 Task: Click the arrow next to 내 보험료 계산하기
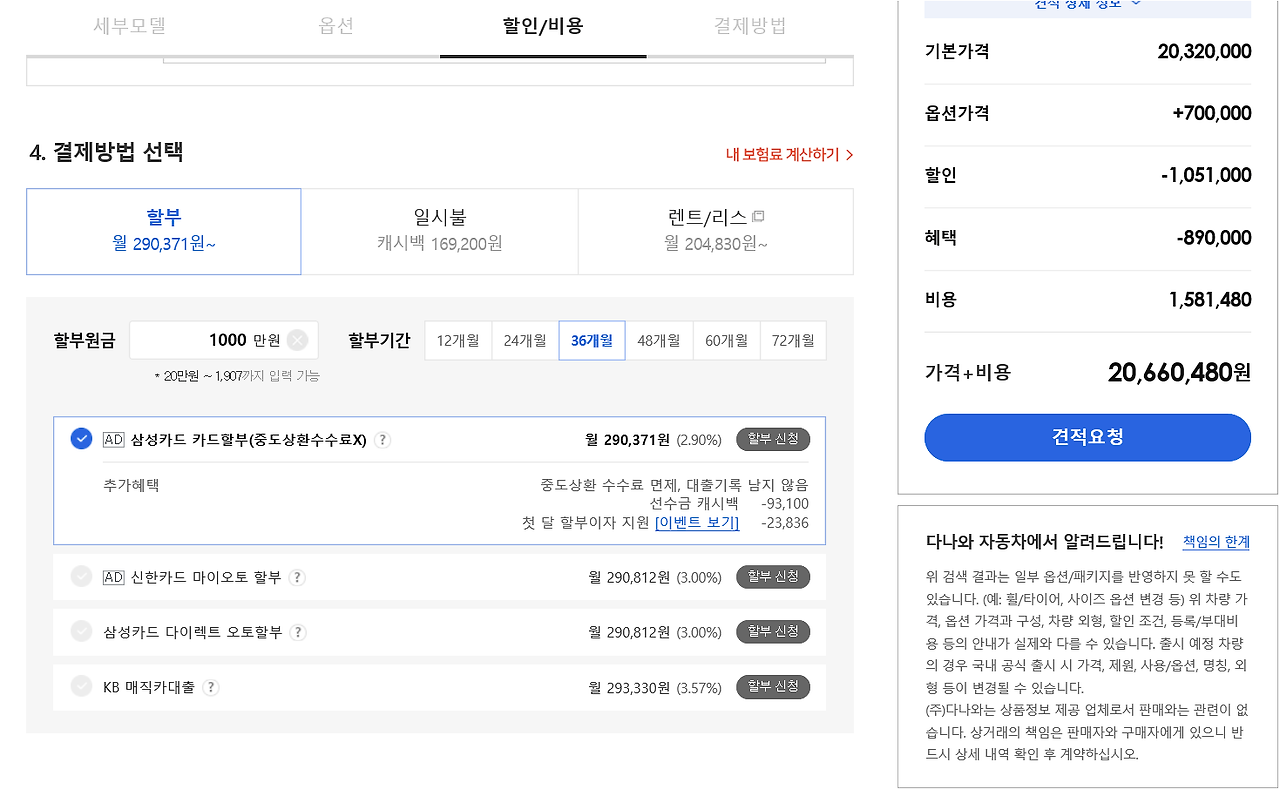tap(849, 155)
